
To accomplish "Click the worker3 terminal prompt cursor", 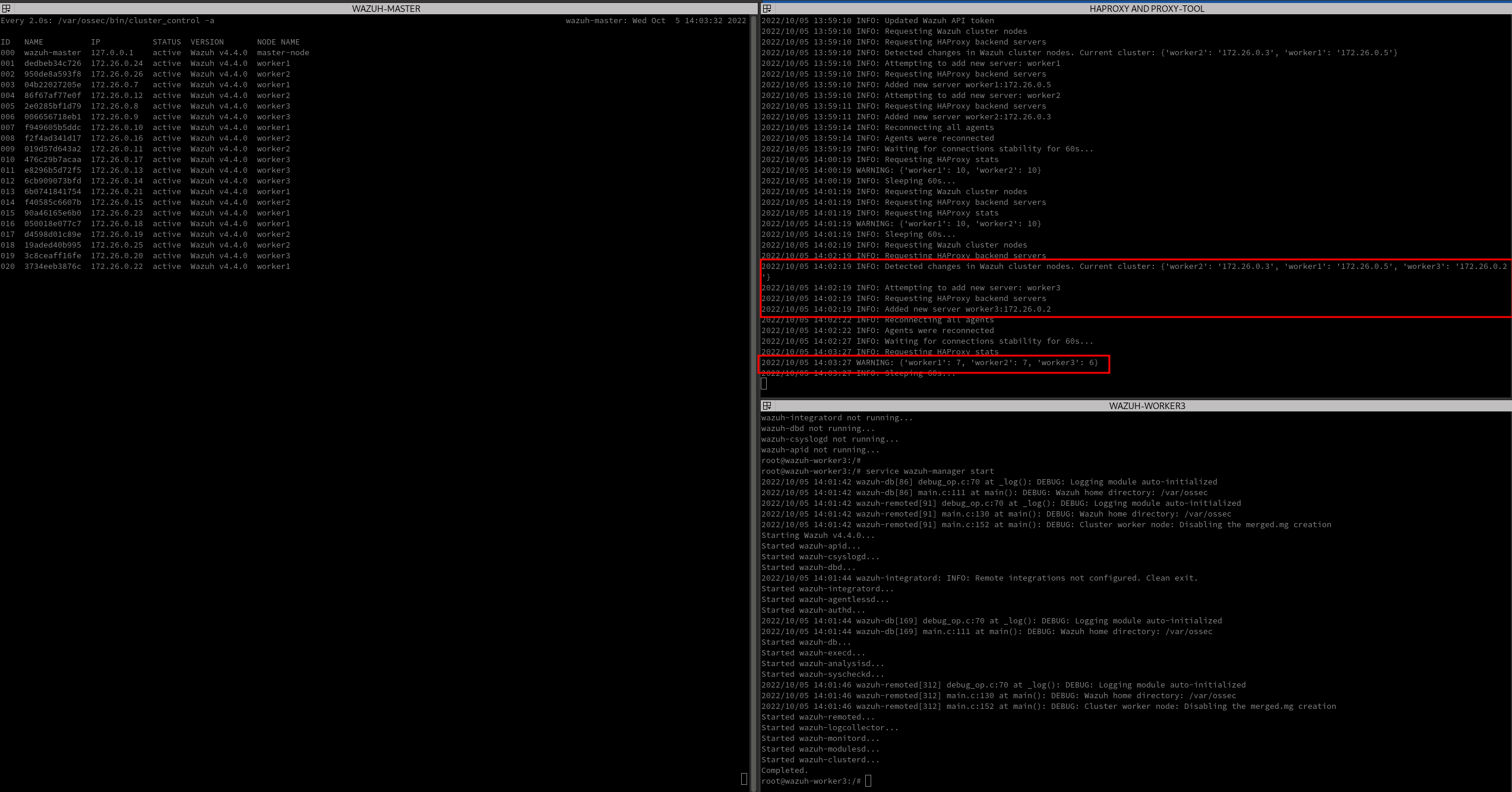I will [868, 781].
